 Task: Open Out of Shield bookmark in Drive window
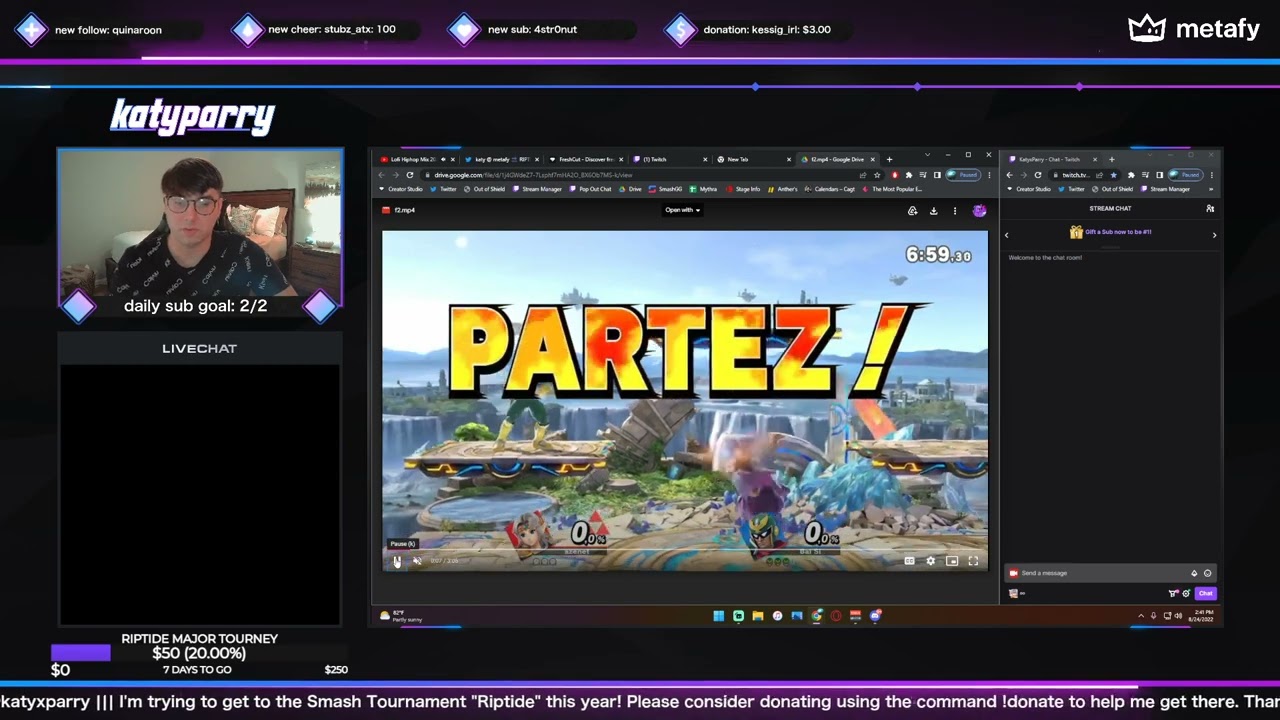point(485,189)
